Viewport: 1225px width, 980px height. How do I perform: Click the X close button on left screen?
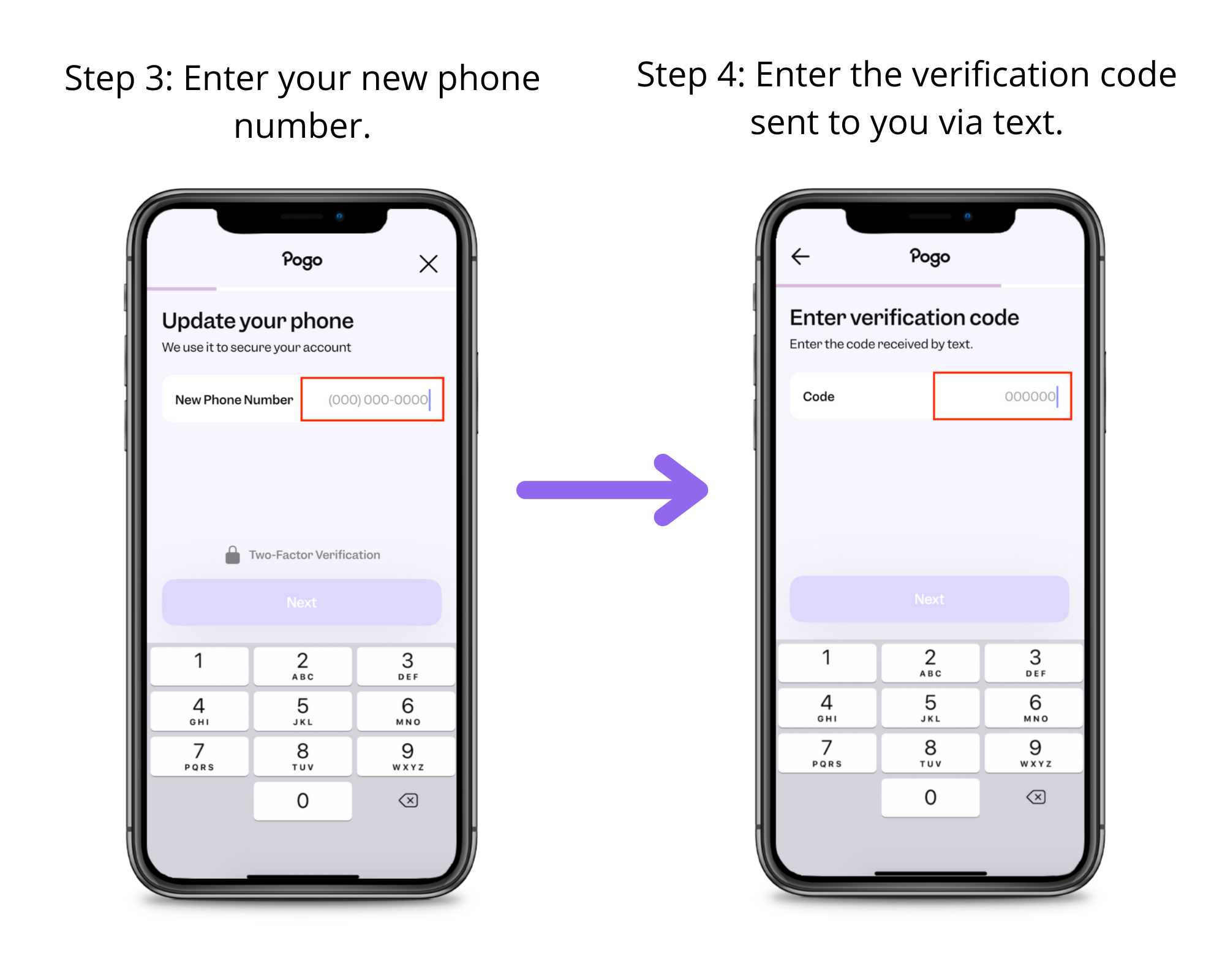[428, 264]
